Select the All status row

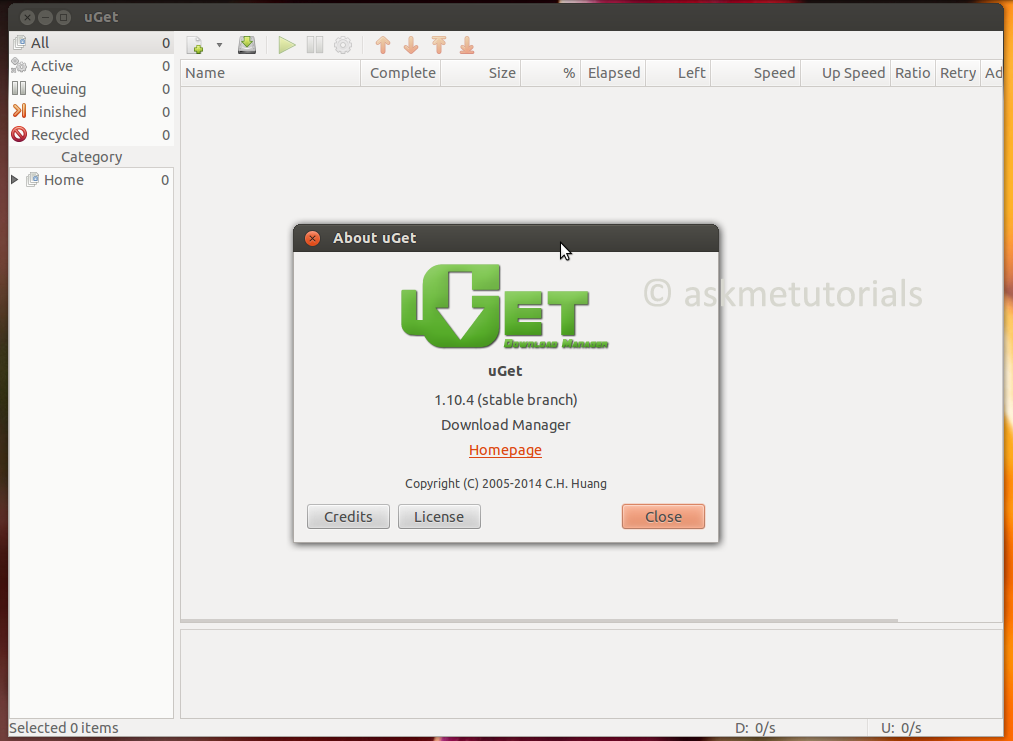coord(91,43)
